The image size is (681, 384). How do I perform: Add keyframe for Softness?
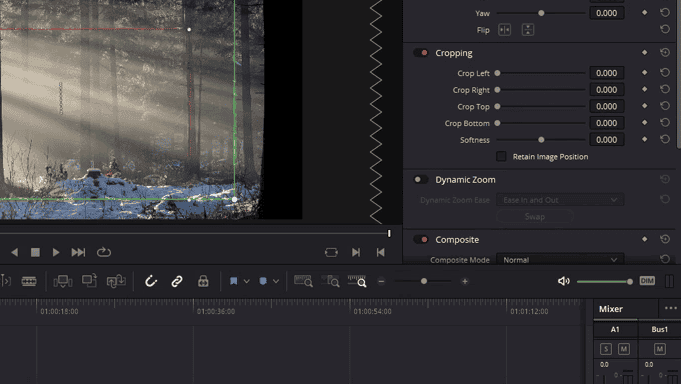(x=645, y=139)
